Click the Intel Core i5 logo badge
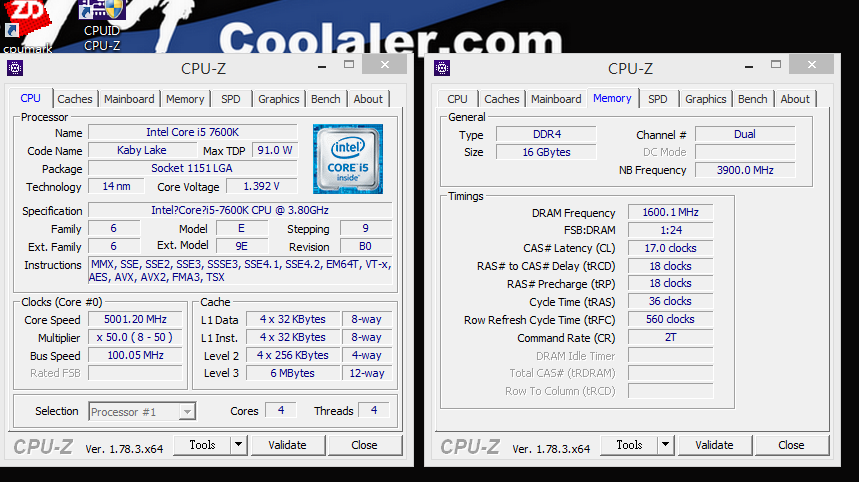The width and height of the screenshot is (859, 482). tap(348, 159)
